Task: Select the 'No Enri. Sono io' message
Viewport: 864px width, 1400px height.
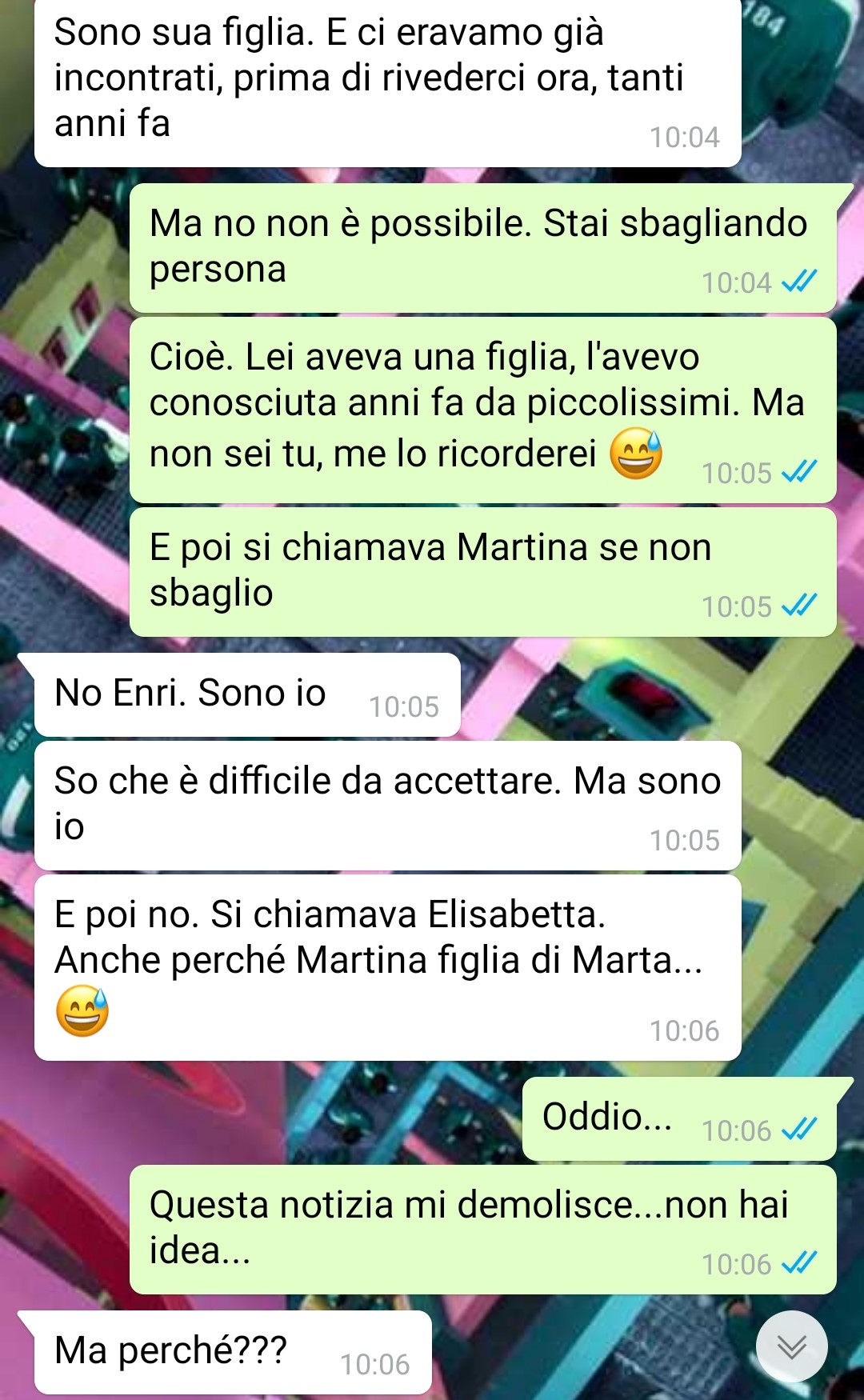Action: tap(247, 694)
